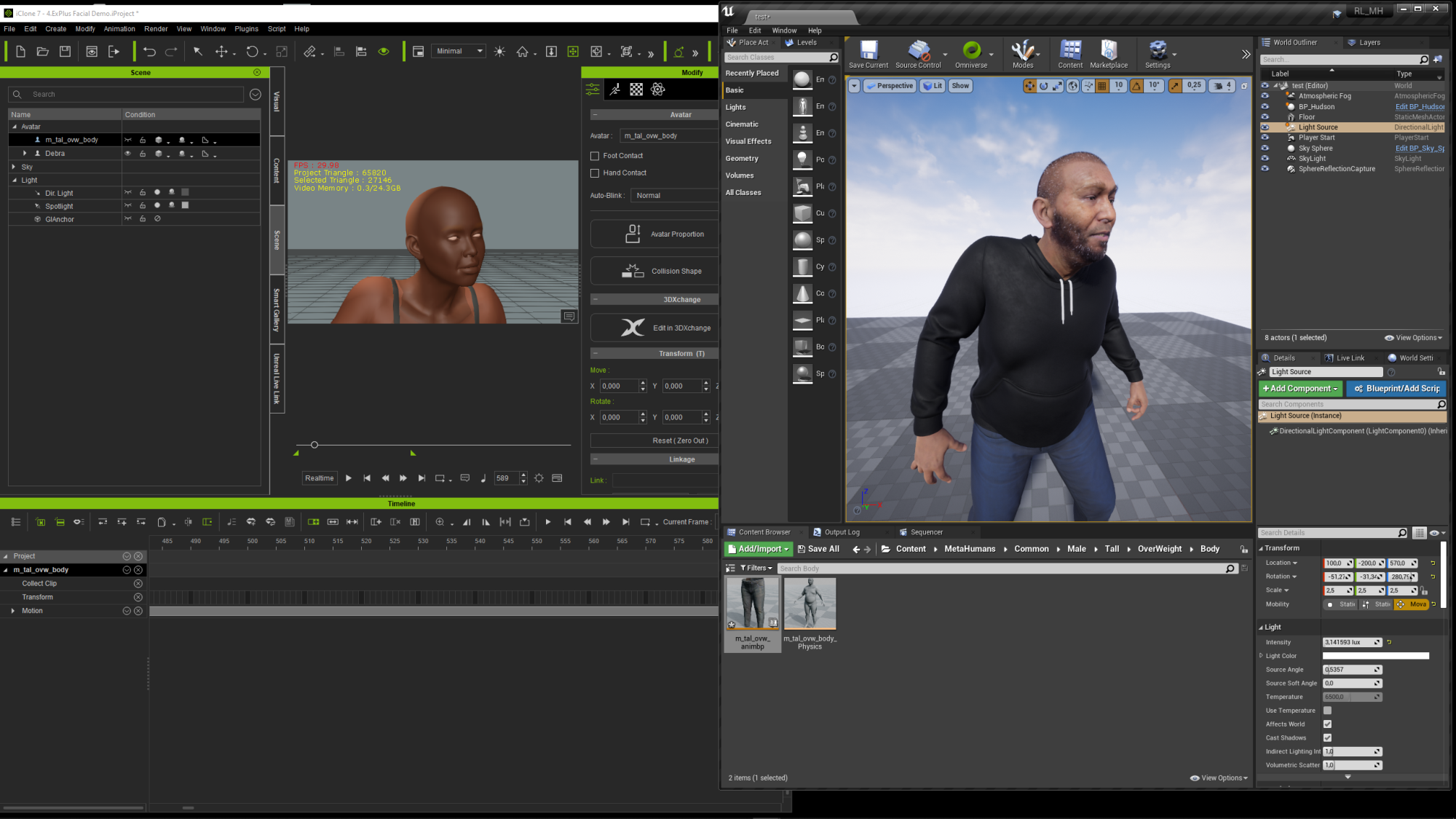Open Source Control in Unreal toolbar
1456x819 pixels.
click(918, 55)
